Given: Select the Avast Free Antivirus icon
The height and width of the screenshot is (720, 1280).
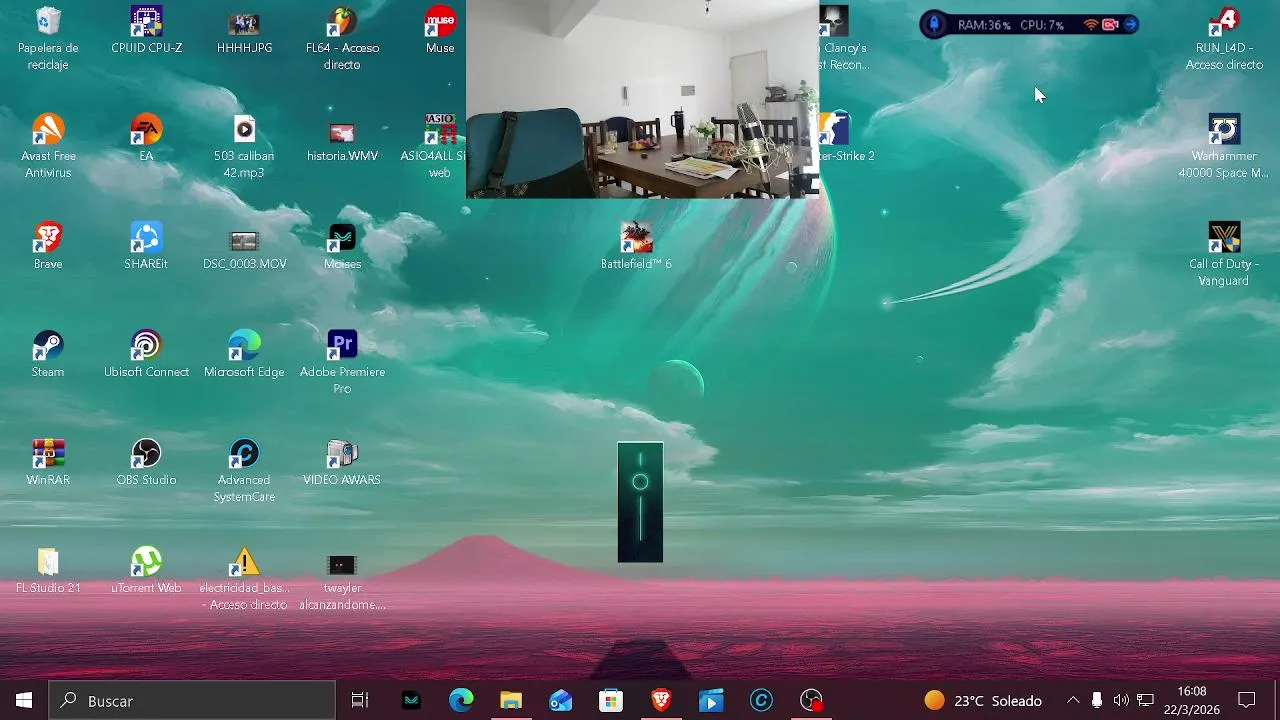Looking at the screenshot, I should 48,145.
